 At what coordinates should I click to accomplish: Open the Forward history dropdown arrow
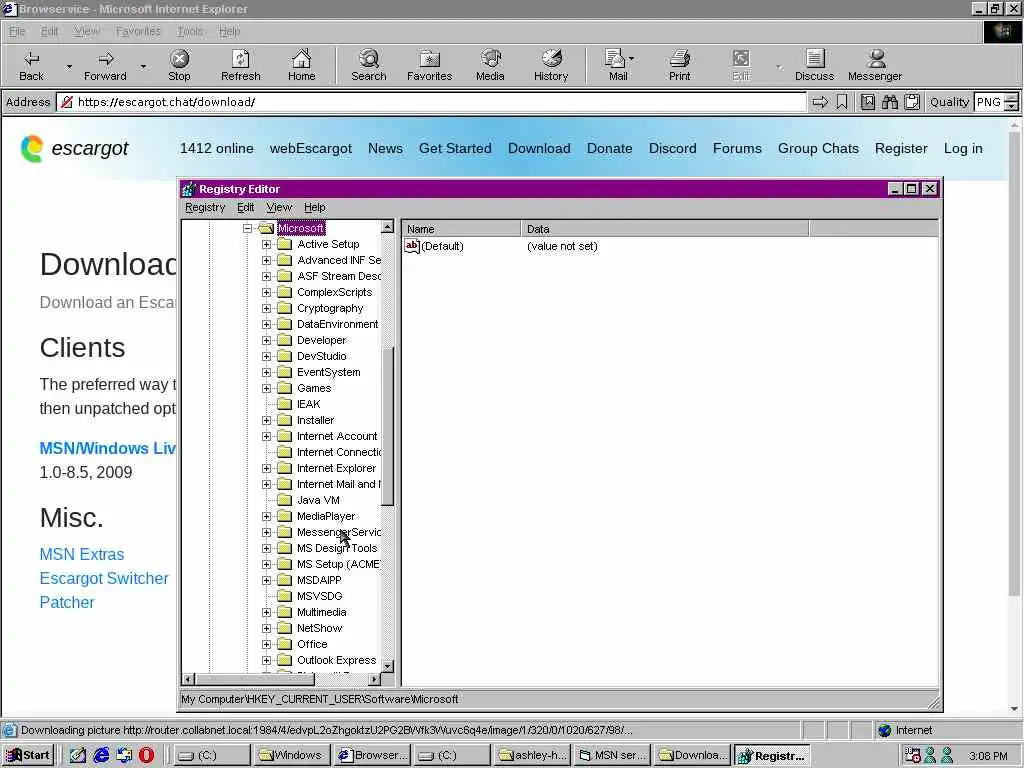[x=143, y=66]
